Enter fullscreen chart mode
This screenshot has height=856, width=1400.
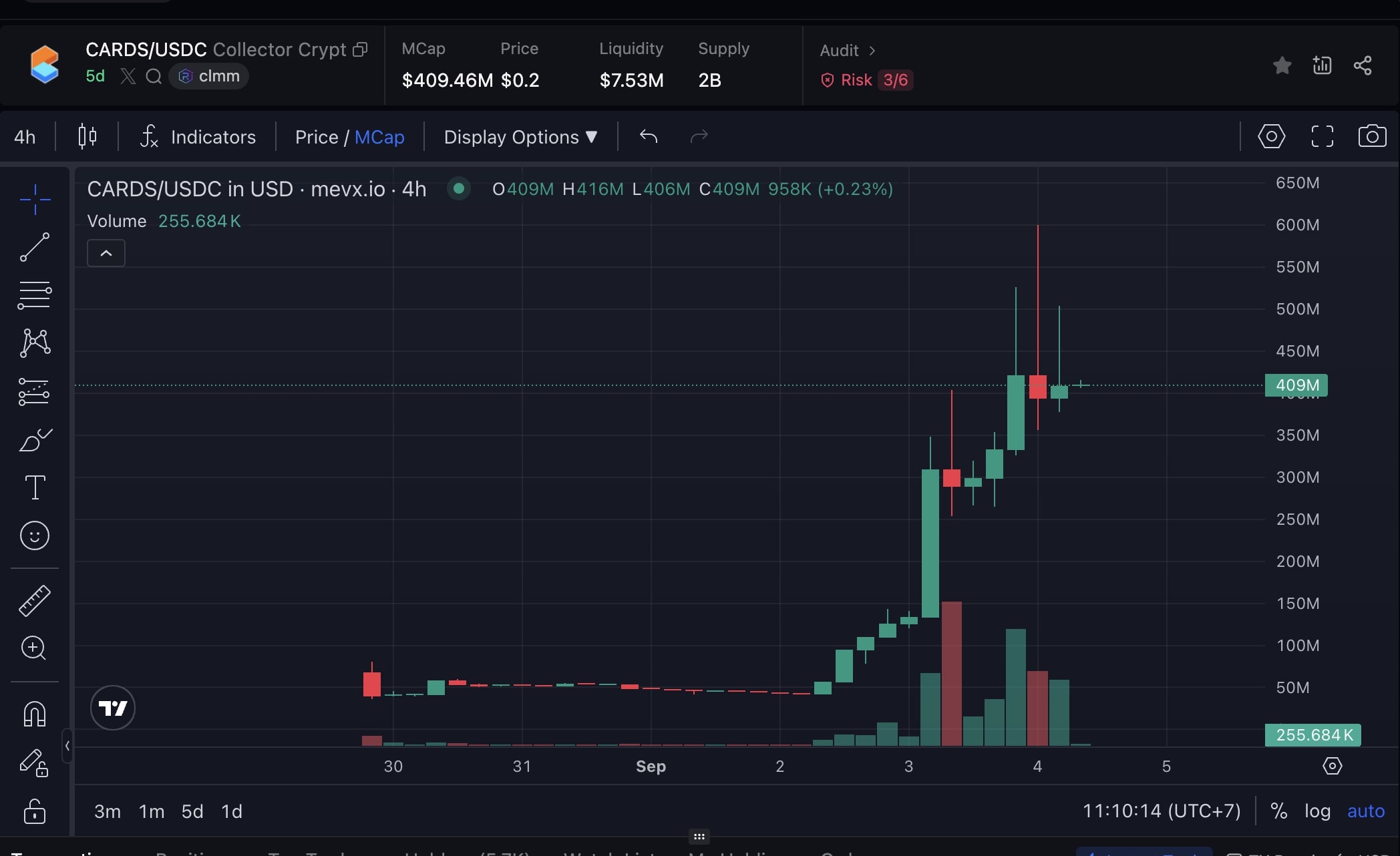[1323, 136]
